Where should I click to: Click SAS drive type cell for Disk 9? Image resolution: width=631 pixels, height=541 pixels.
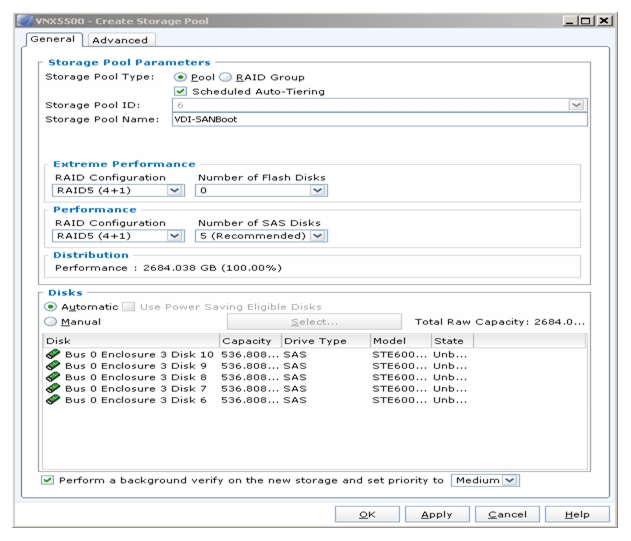point(295,365)
